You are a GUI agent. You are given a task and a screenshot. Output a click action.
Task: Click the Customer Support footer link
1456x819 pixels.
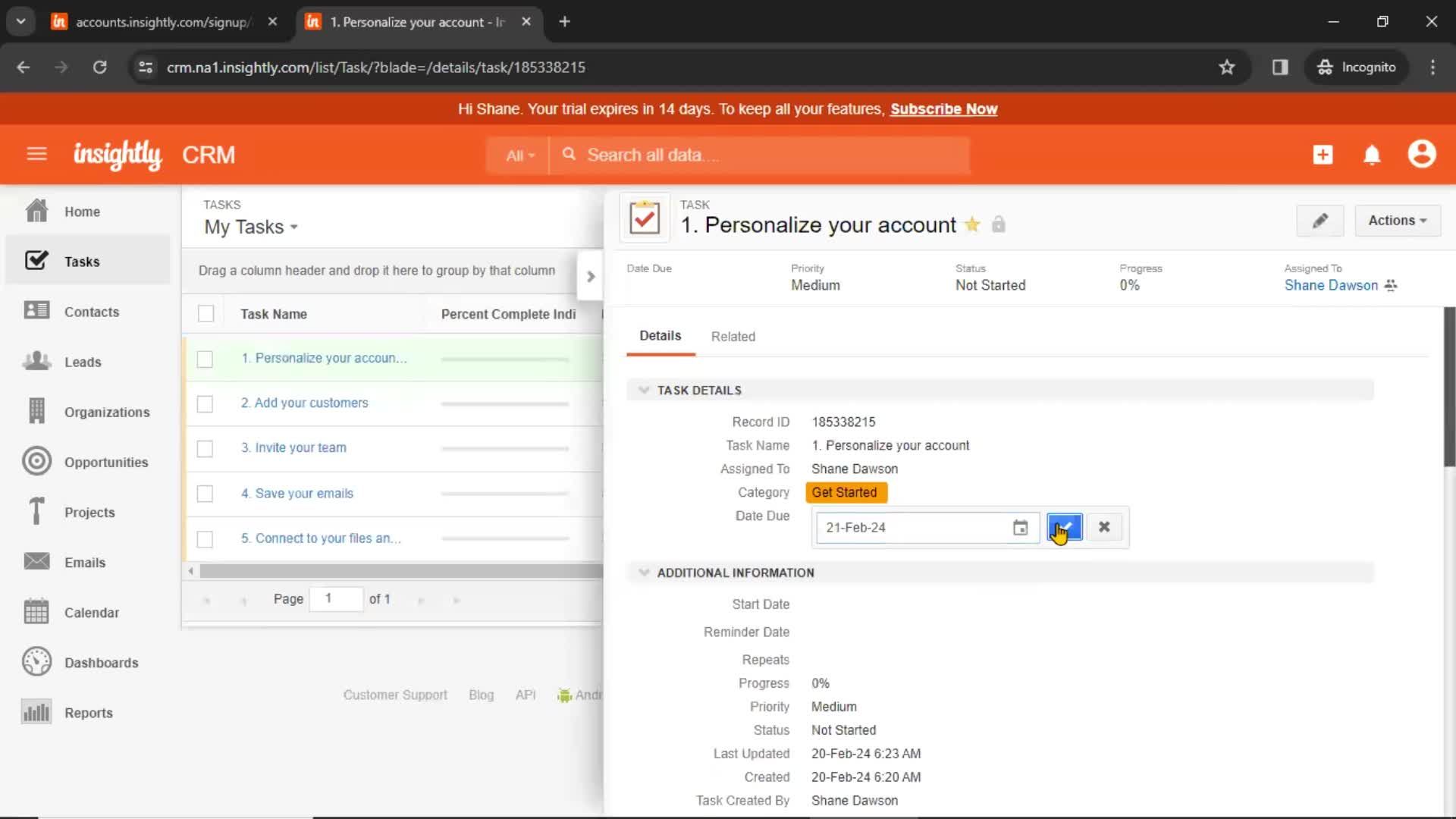pos(395,695)
